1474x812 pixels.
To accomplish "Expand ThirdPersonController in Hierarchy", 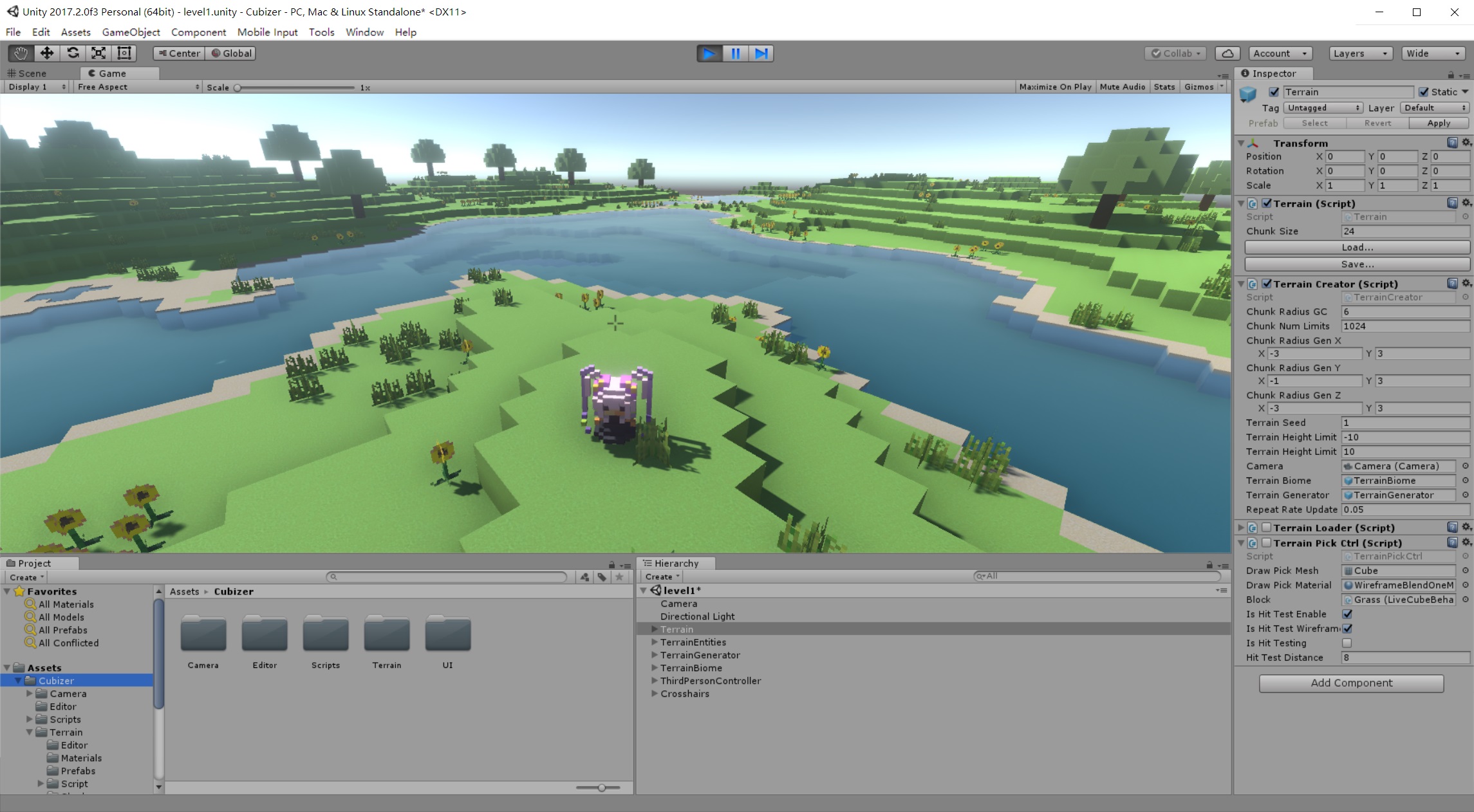I will [x=654, y=681].
